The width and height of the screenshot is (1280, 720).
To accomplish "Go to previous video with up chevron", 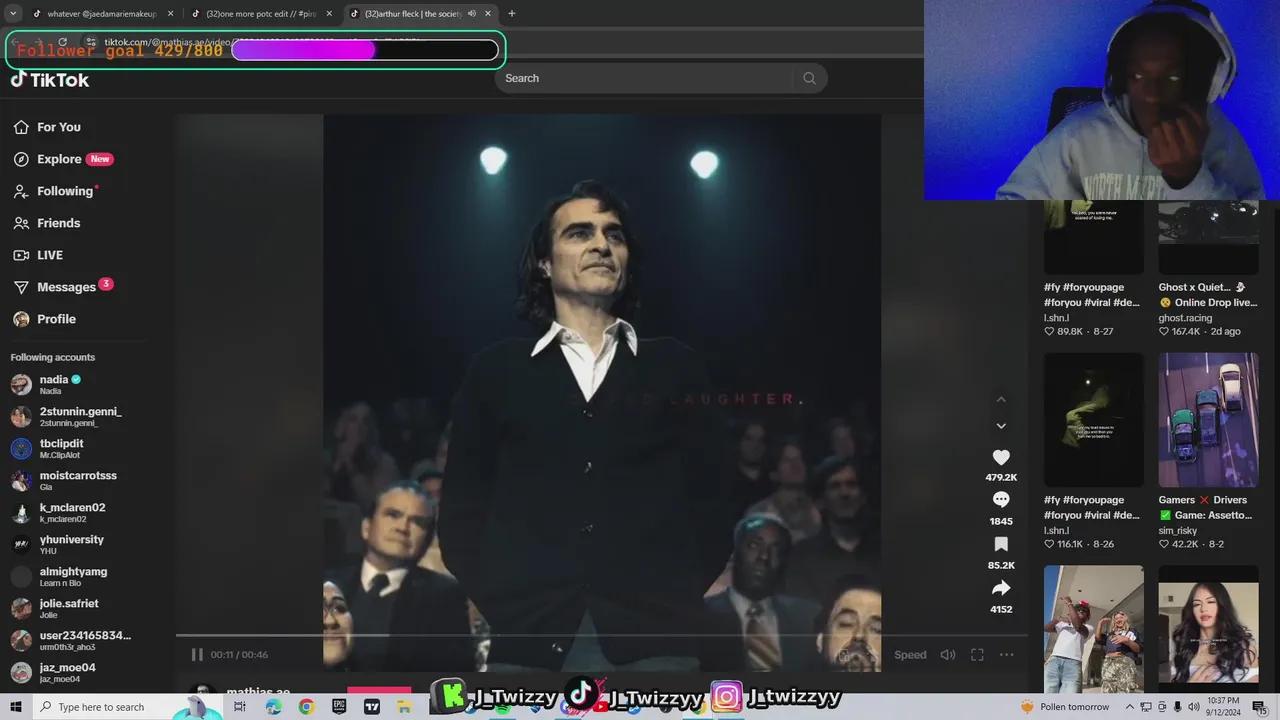I will pos(1001,399).
